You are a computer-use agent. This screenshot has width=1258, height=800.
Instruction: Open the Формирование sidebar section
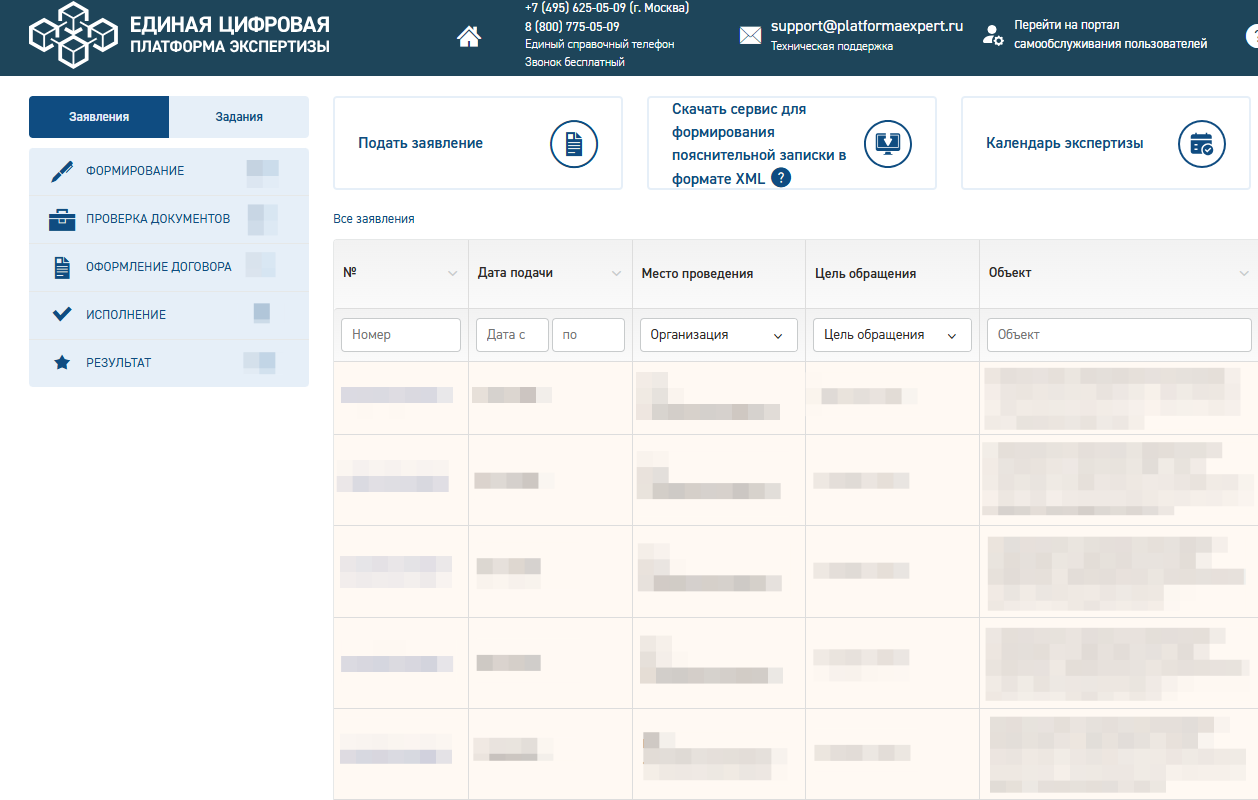135,171
